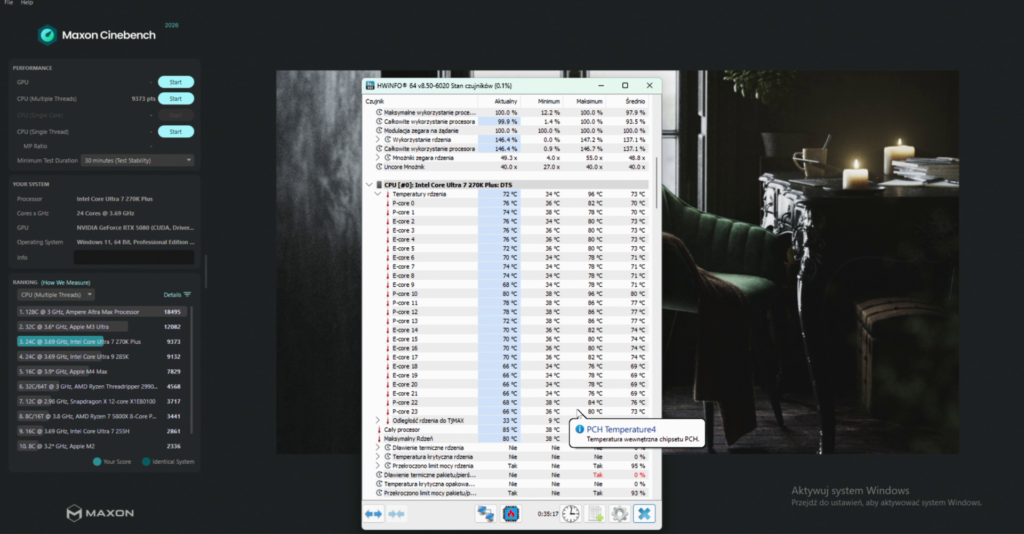Collapse the CPU [#0] Intel Core Ultra section
This screenshot has height=534, width=1024.
(x=370, y=185)
